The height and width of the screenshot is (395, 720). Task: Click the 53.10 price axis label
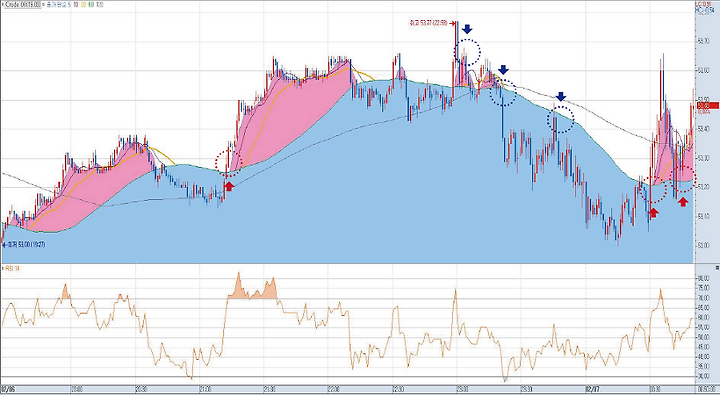coord(704,216)
